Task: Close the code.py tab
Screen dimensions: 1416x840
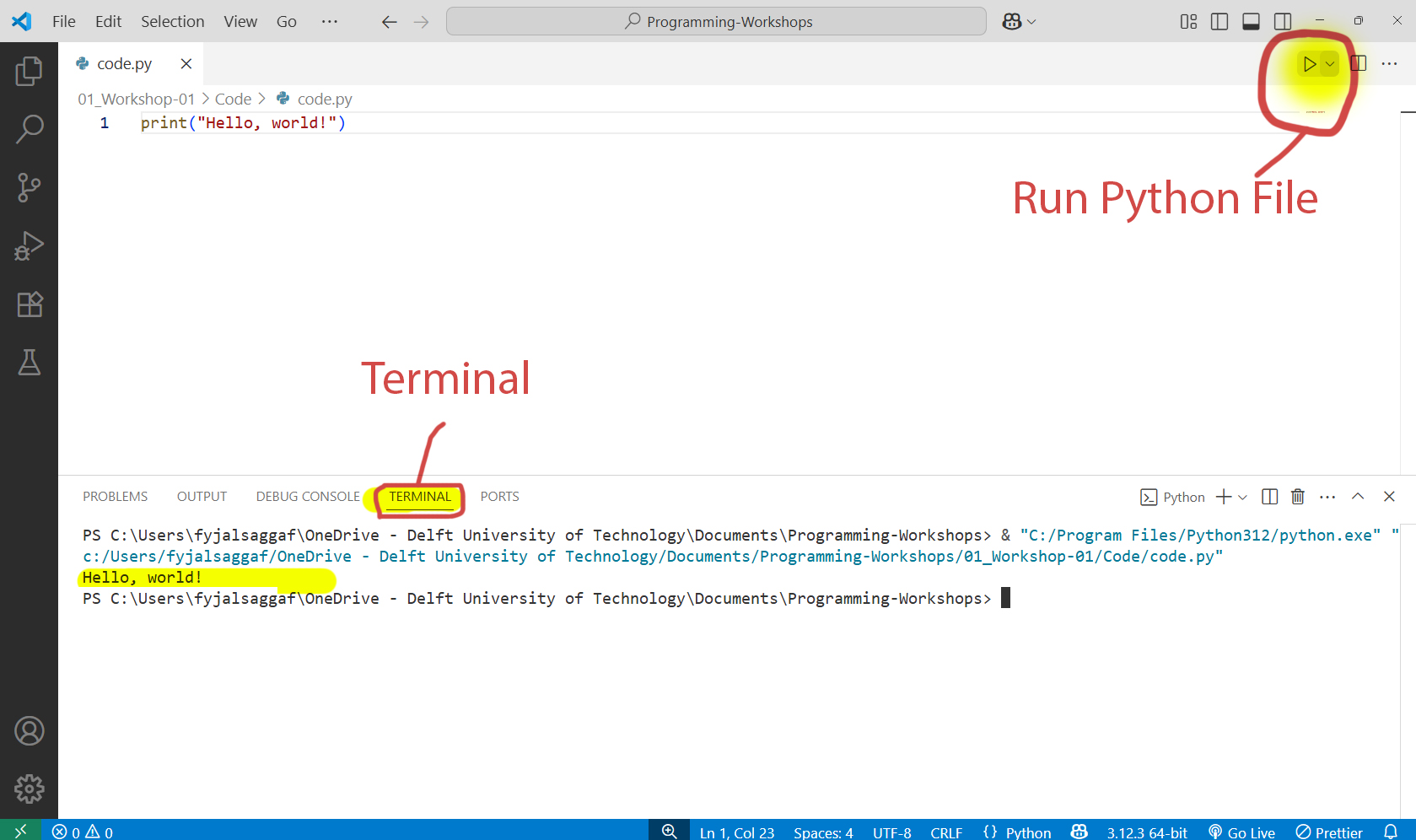Action: (186, 64)
